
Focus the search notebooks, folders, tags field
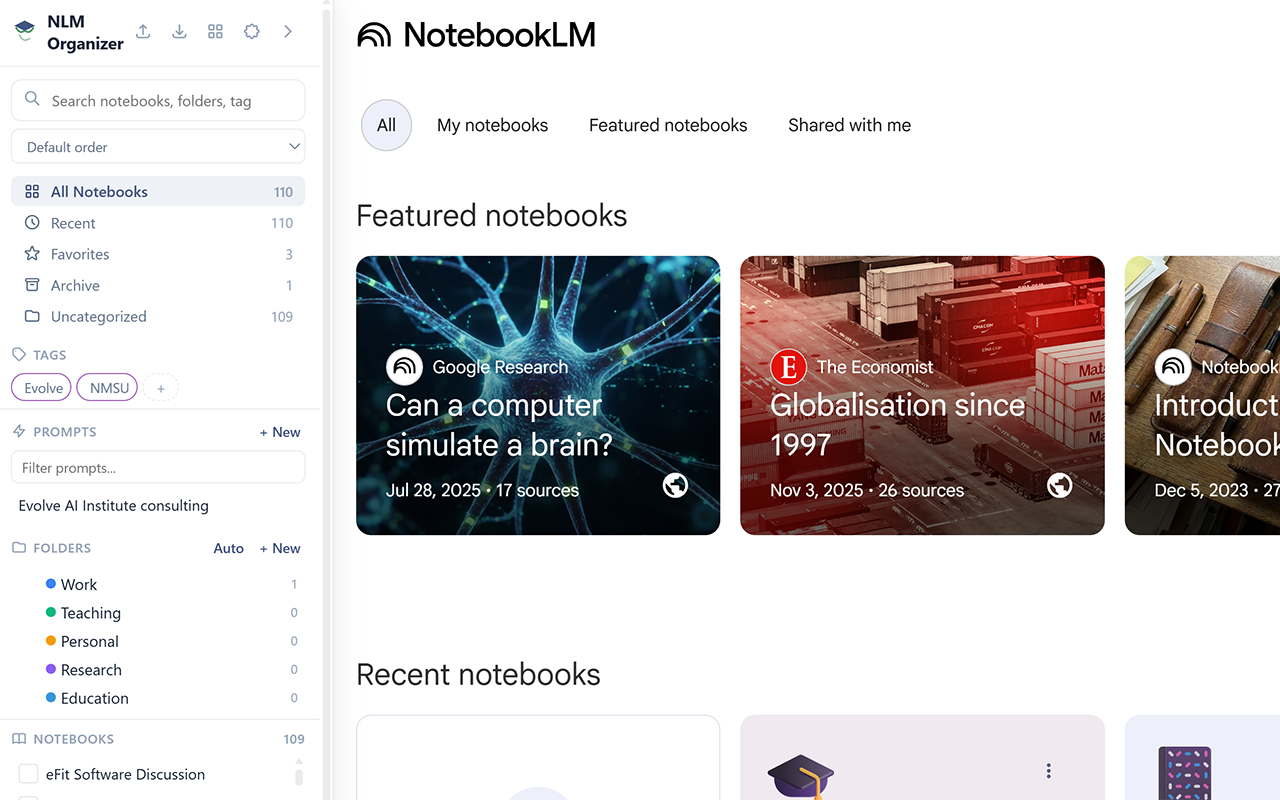click(x=158, y=100)
